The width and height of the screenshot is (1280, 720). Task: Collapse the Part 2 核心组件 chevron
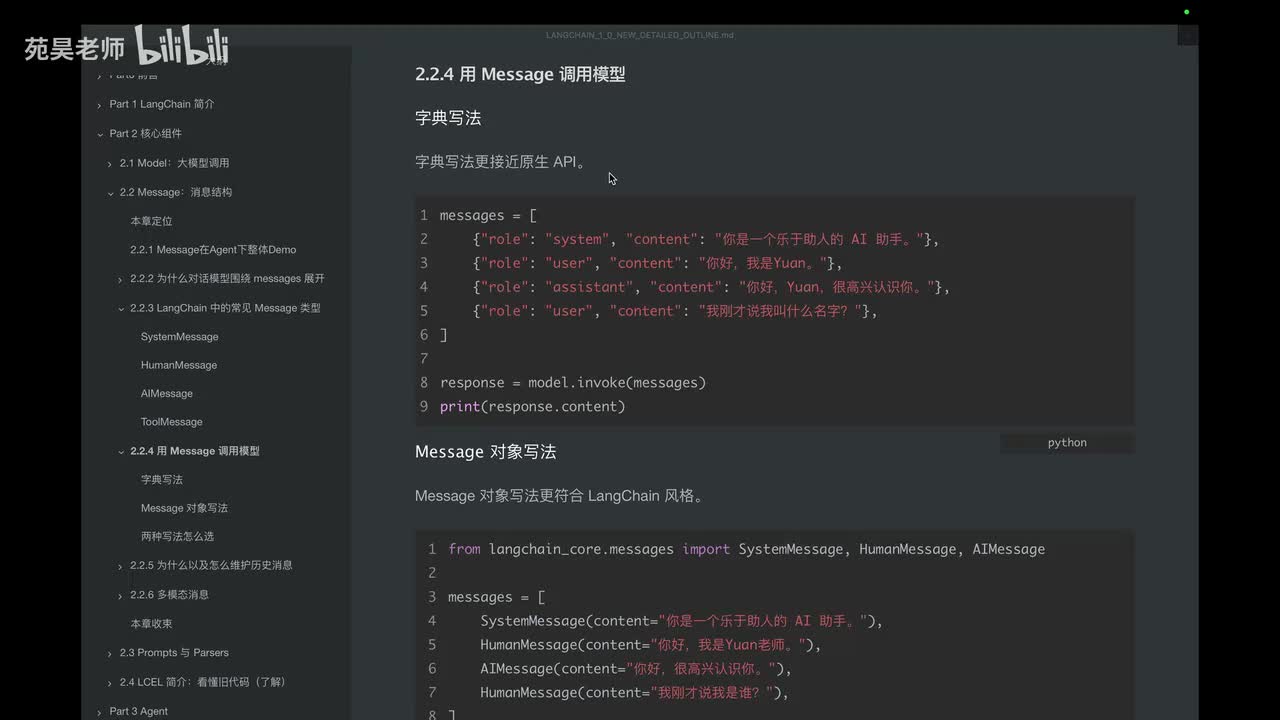pos(99,134)
